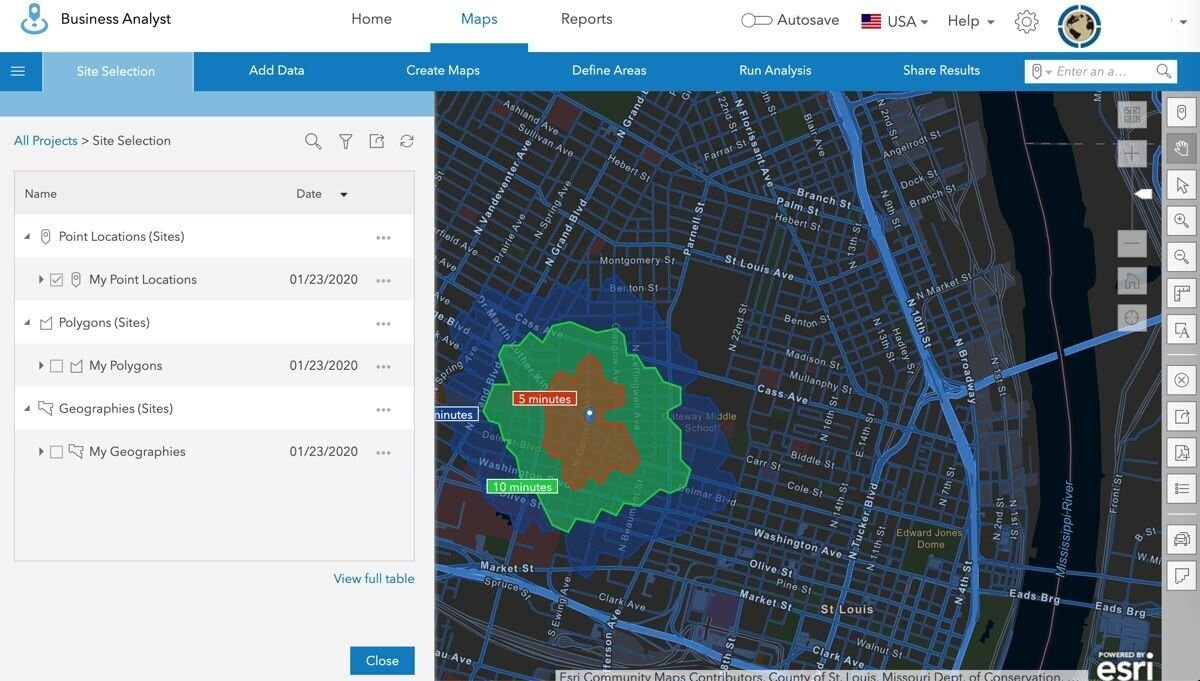Click the export project icon beside filter

376,141
